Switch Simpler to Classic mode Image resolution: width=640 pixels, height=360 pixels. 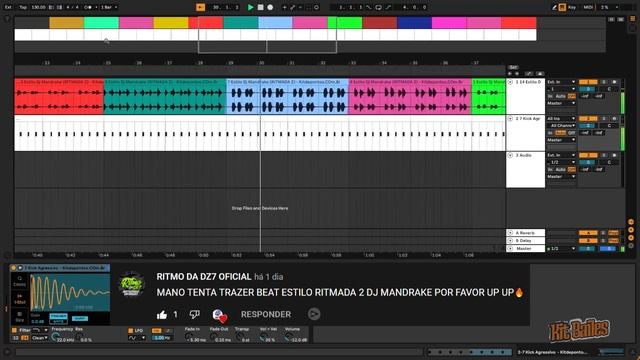[20, 281]
